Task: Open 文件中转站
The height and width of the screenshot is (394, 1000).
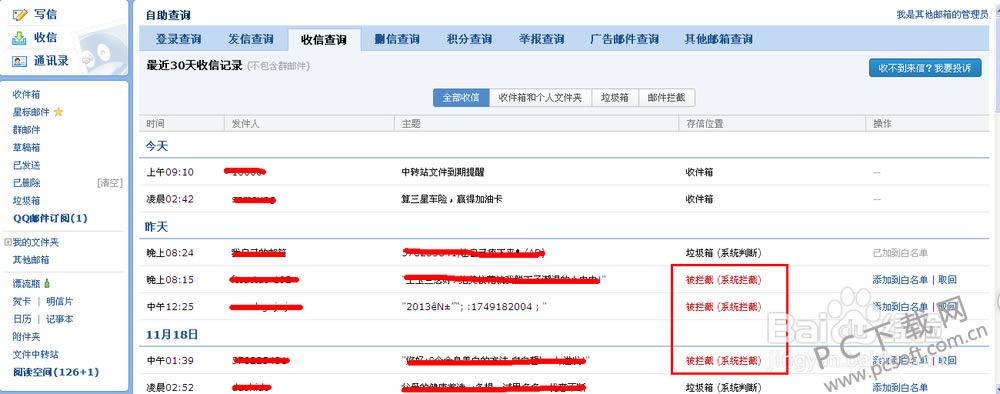Action: coord(36,355)
